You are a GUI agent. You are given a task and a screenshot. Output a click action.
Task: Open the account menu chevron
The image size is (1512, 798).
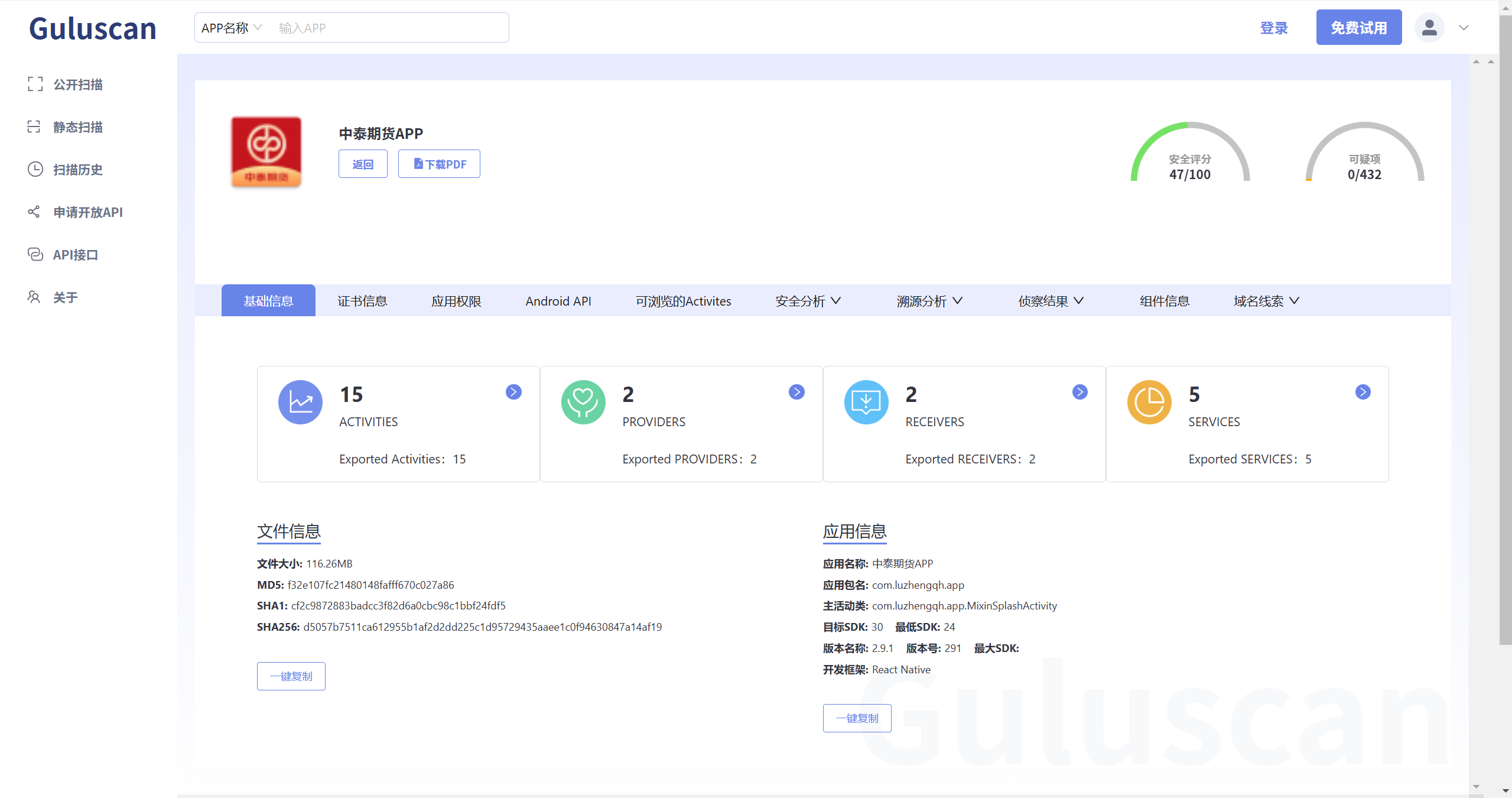click(1464, 28)
